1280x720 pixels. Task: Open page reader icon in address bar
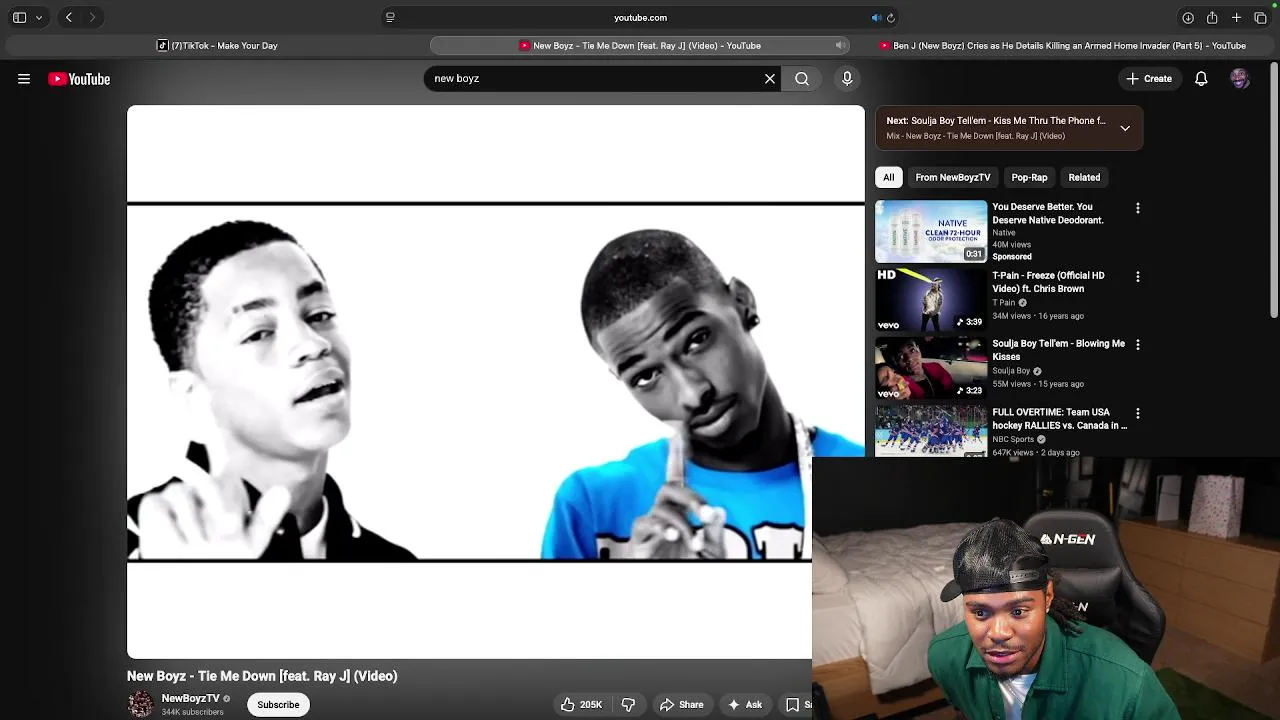390,17
